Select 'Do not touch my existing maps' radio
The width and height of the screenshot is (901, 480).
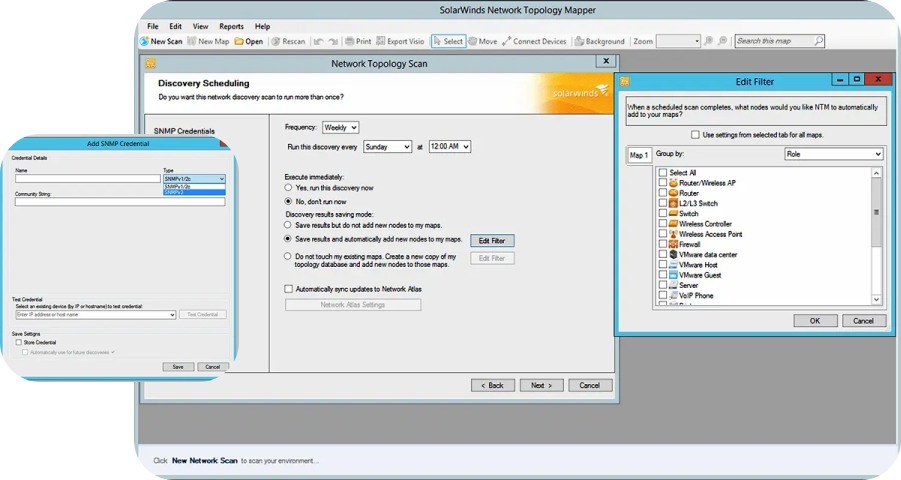pyautogui.click(x=288, y=256)
